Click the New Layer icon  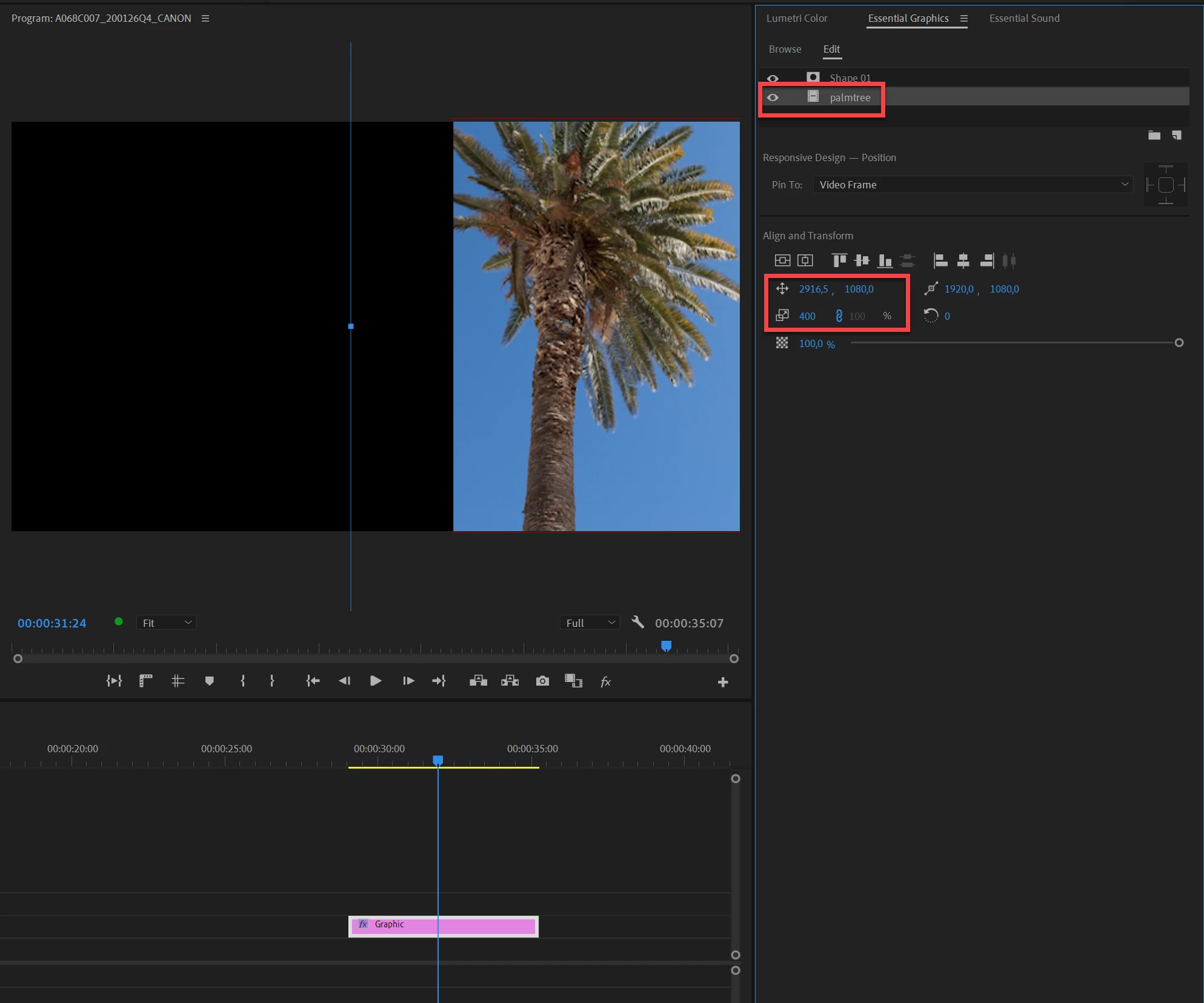point(1177,136)
